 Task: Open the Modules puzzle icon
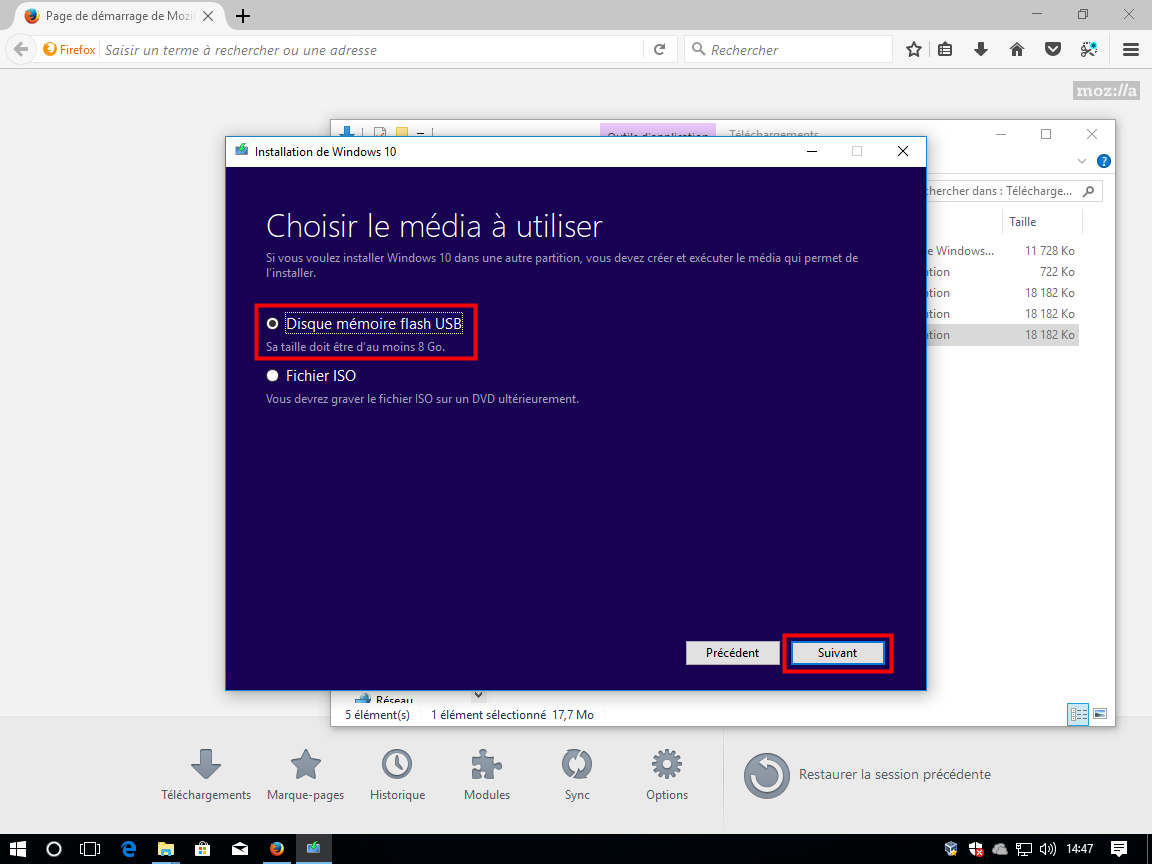click(487, 775)
